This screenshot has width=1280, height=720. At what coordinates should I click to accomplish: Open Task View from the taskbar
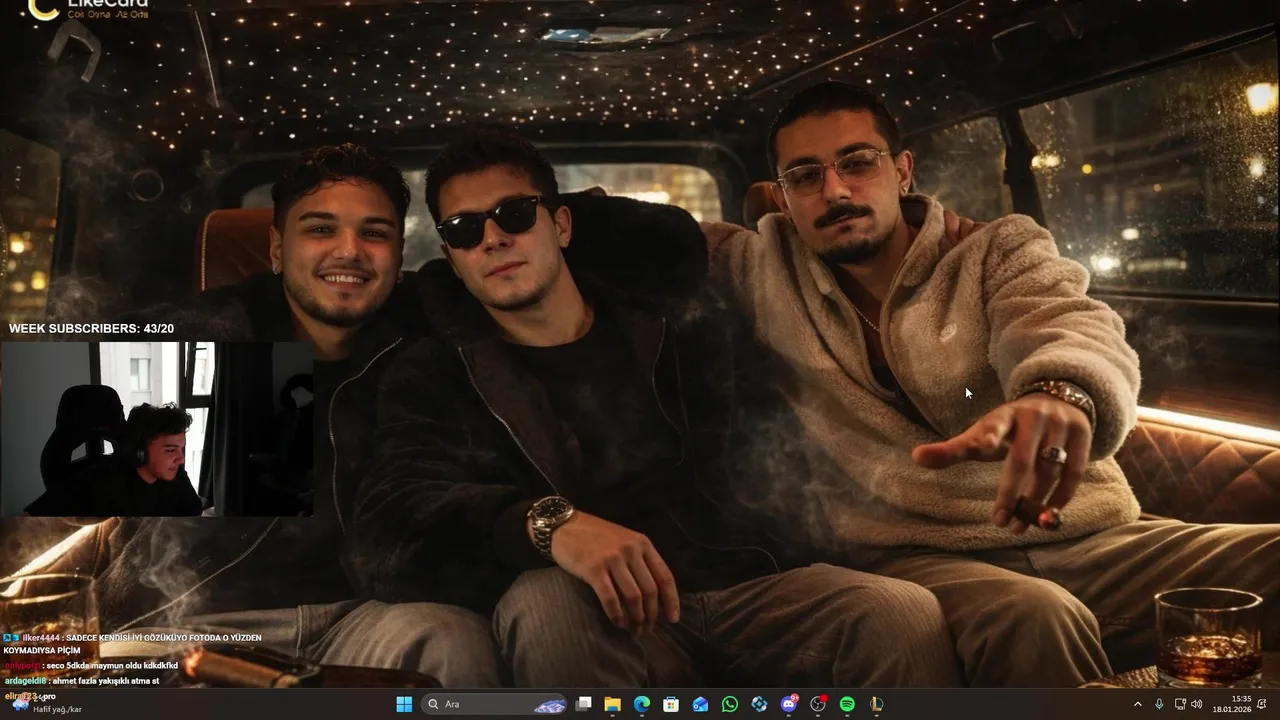tap(584, 704)
